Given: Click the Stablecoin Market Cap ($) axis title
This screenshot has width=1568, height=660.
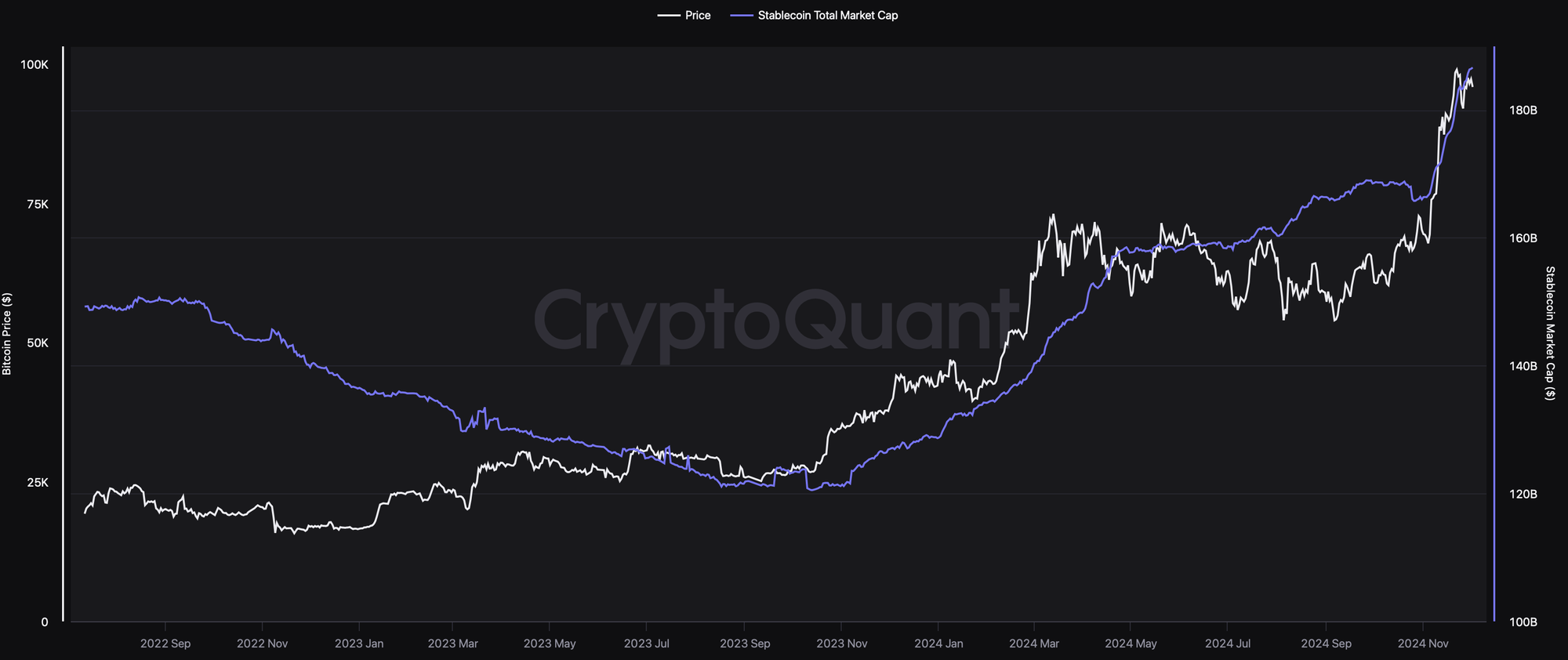Looking at the screenshot, I should point(1549,333).
